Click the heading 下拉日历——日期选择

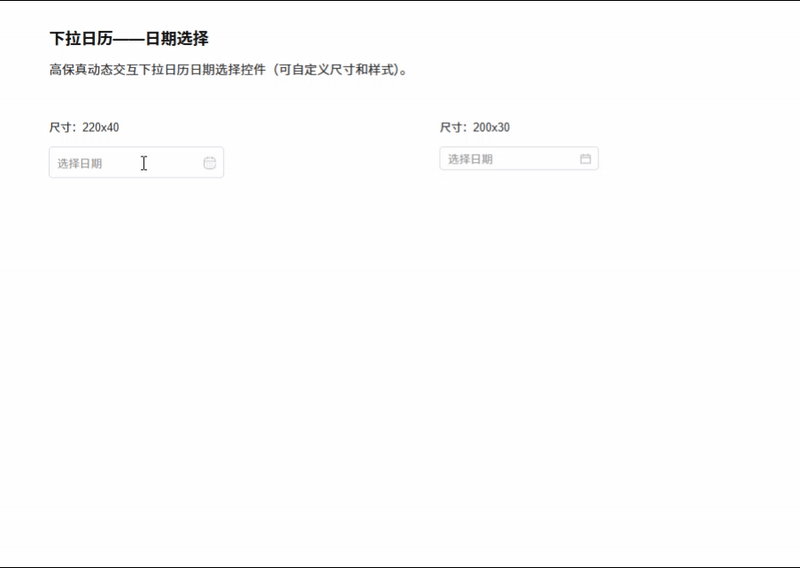(x=129, y=38)
